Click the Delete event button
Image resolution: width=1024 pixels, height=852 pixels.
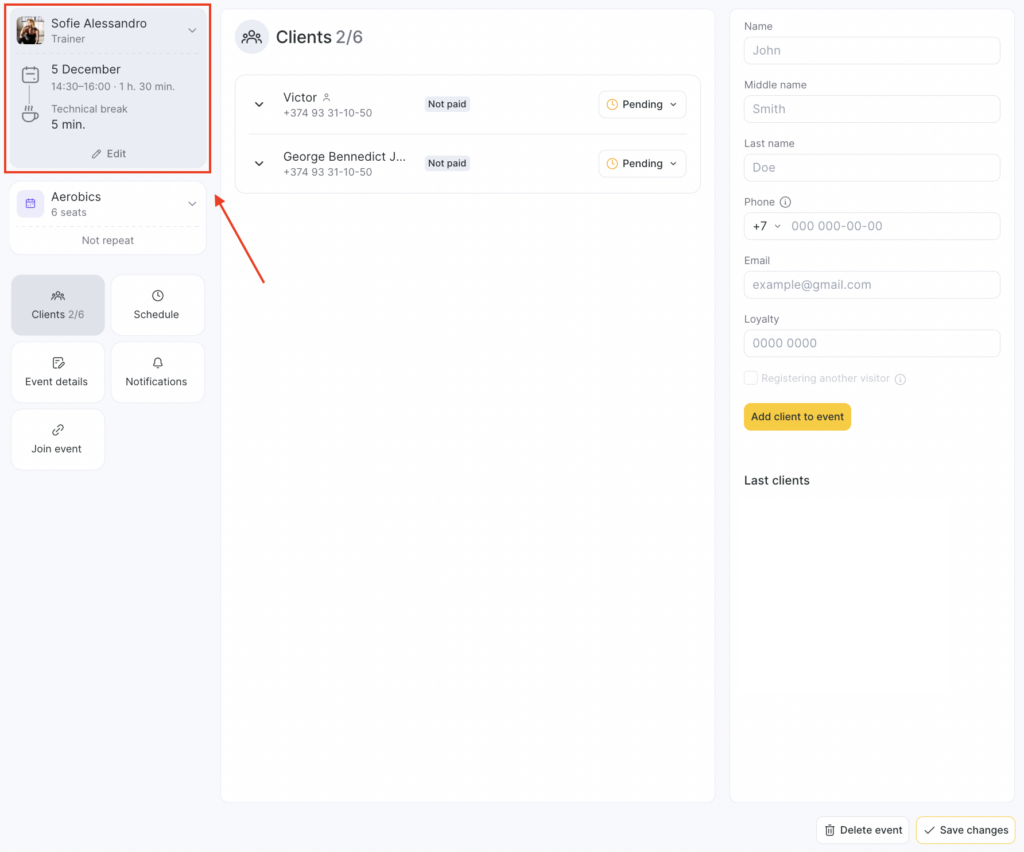pos(862,830)
